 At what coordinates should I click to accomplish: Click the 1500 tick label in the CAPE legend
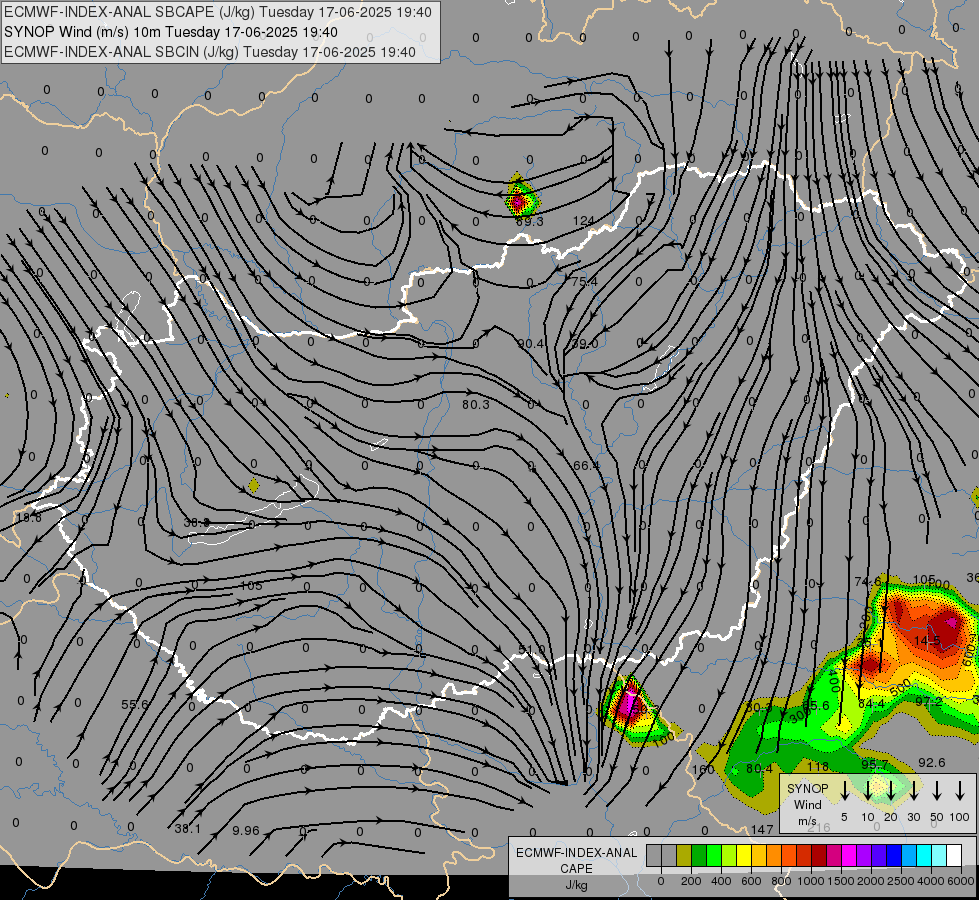point(841,881)
